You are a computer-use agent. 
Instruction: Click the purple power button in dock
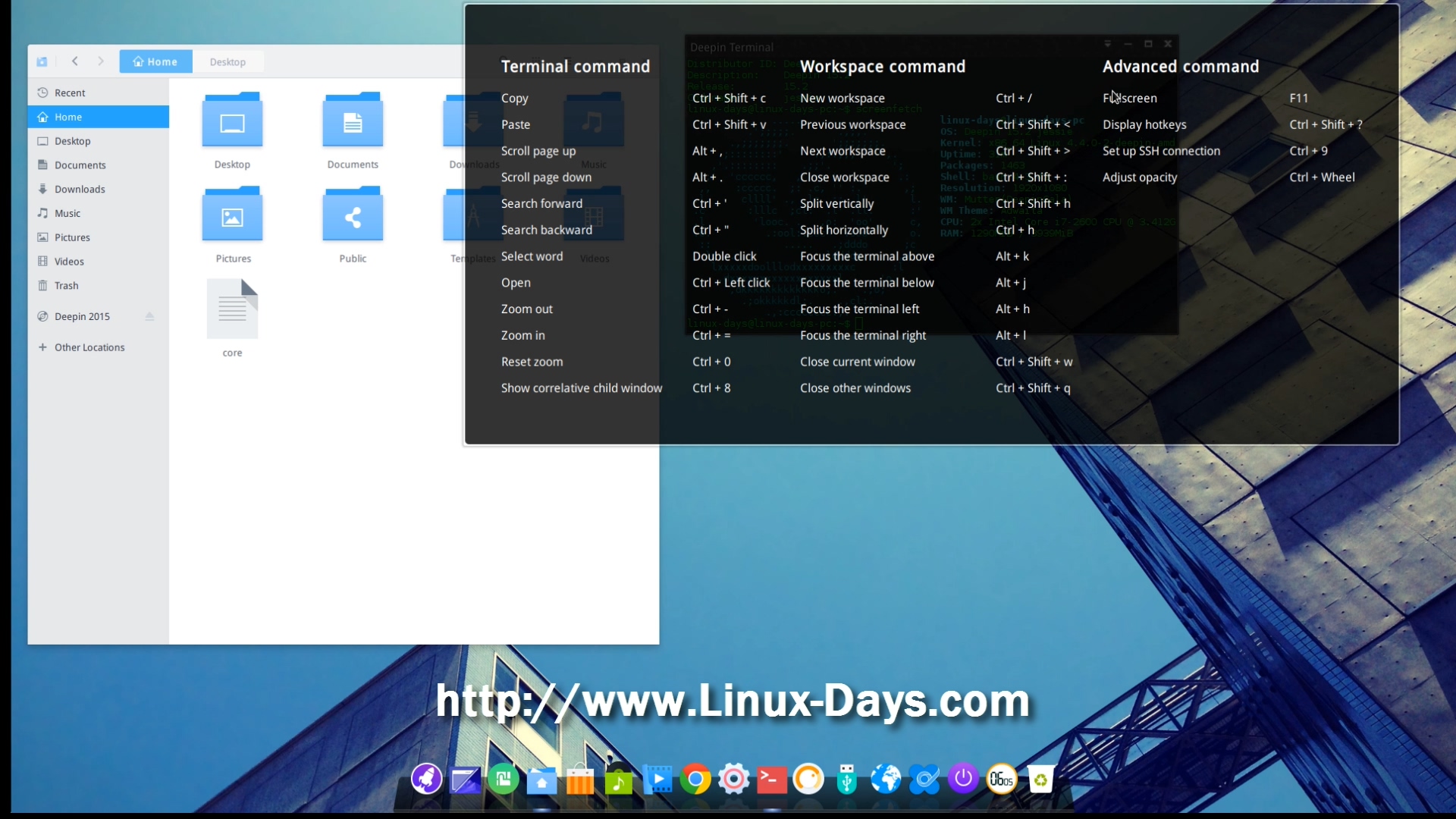963,779
